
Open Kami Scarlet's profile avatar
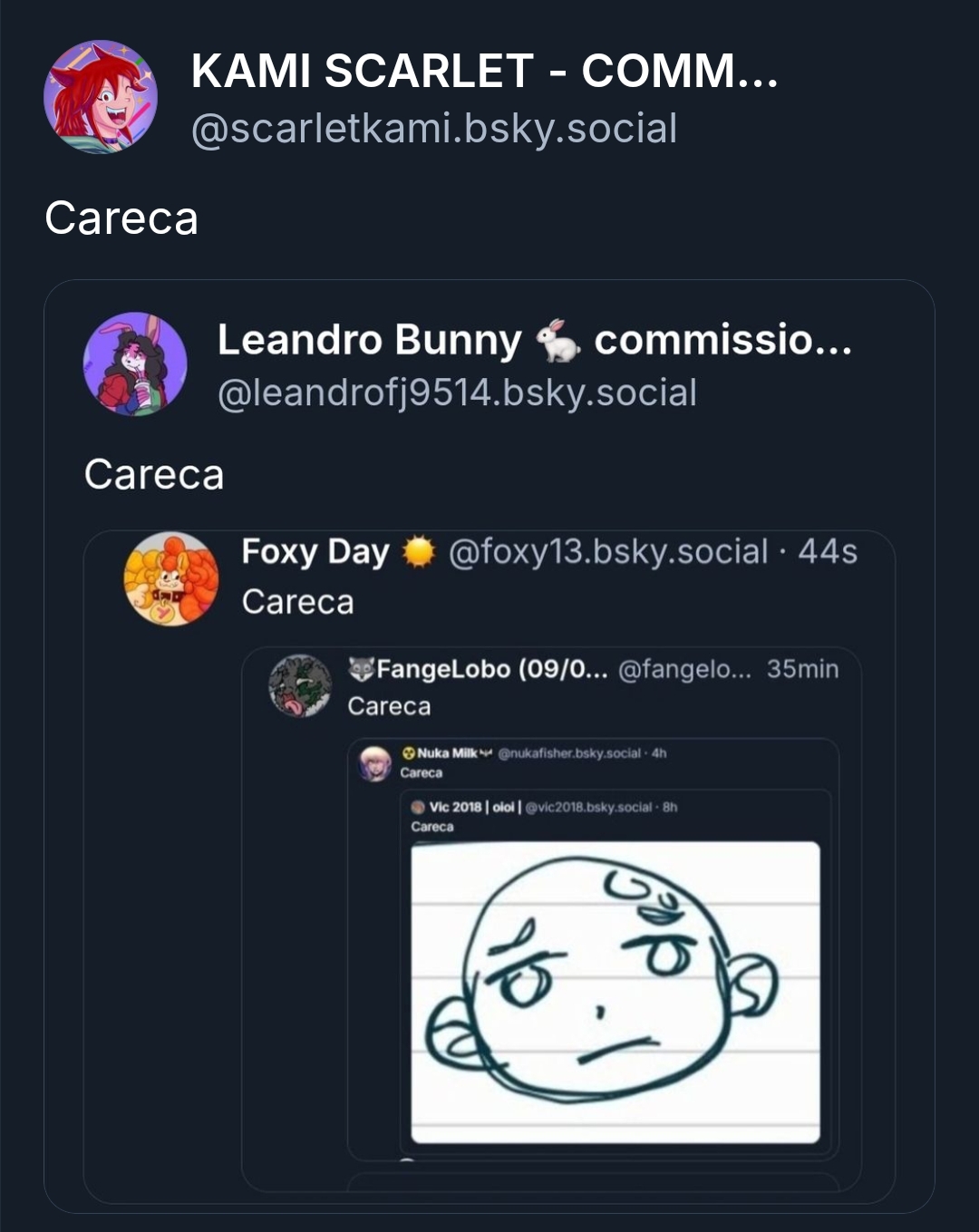coord(101,97)
